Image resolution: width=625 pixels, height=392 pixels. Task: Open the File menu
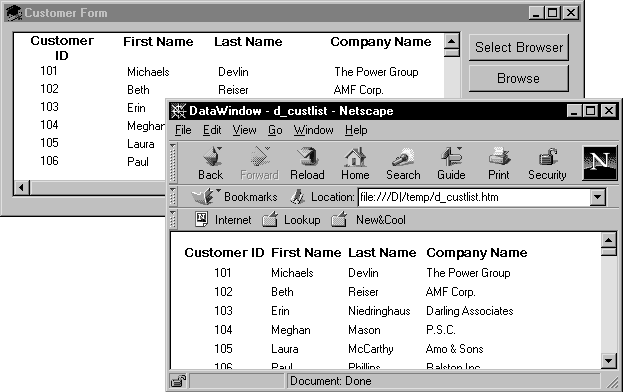(183, 130)
